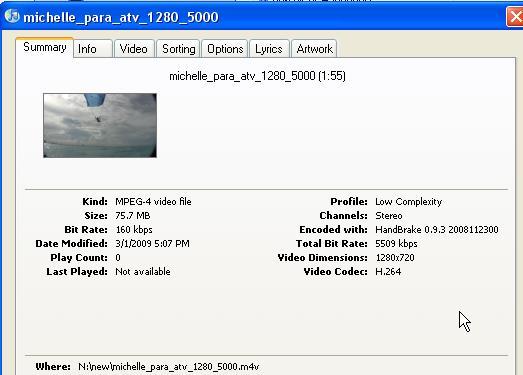Screen dimensions: 523x375
Task: Open the Video tab
Action: click(x=134, y=49)
